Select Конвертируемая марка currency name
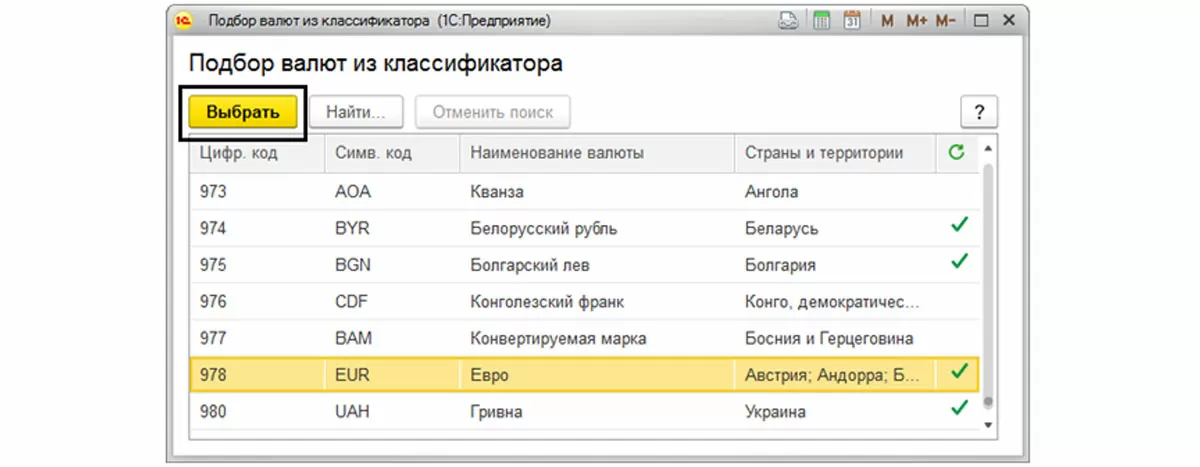This screenshot has width=1200, height=467. 558,338
